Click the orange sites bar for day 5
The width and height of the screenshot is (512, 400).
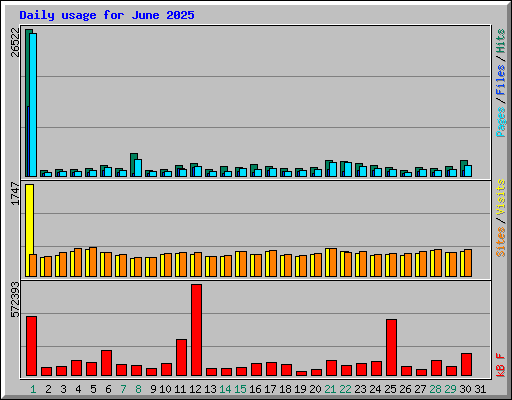pyautogui.click(x=93, y=262)
